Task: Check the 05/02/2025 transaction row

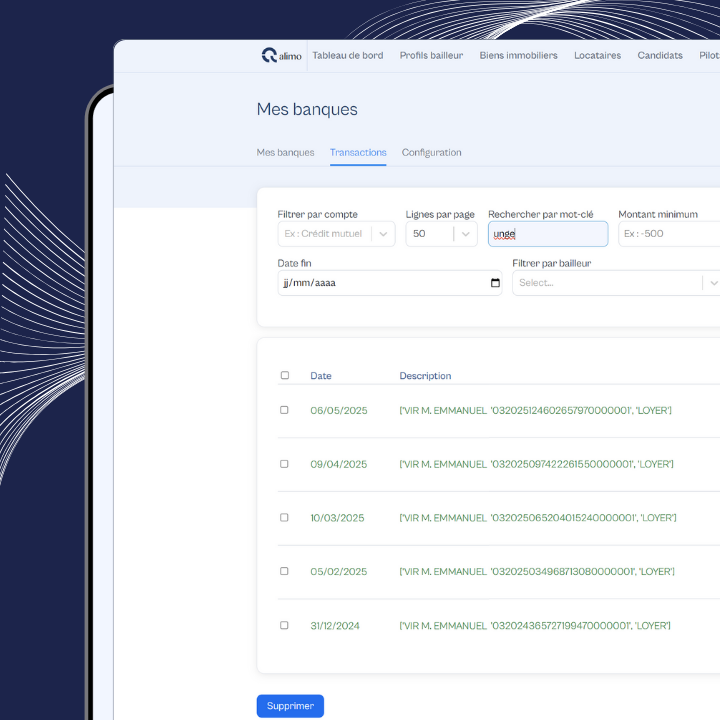Action: [284, 571]
